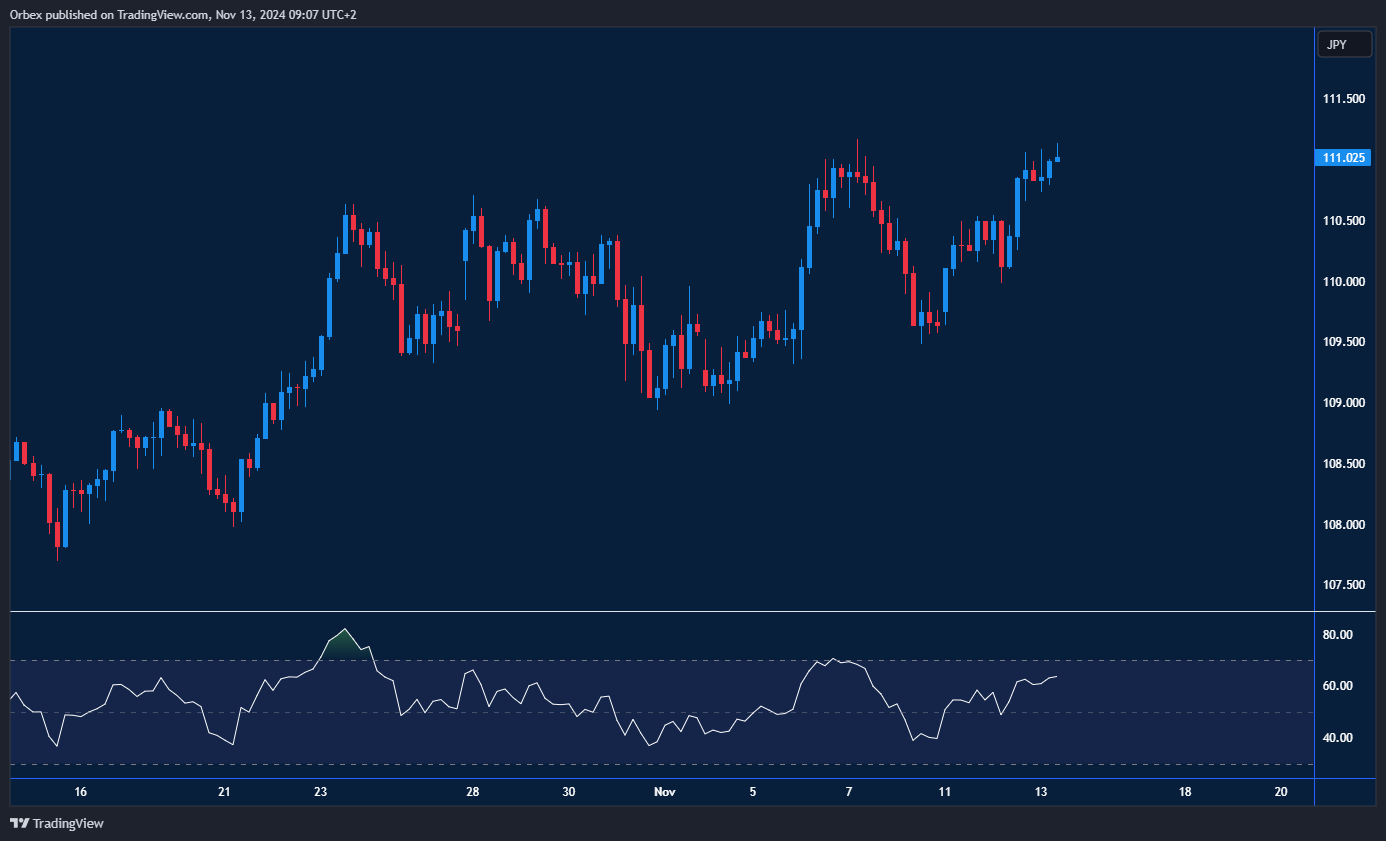Click the 109.000 price scale label
The height and width of the screenshot is (841, 1386).
1343,403
